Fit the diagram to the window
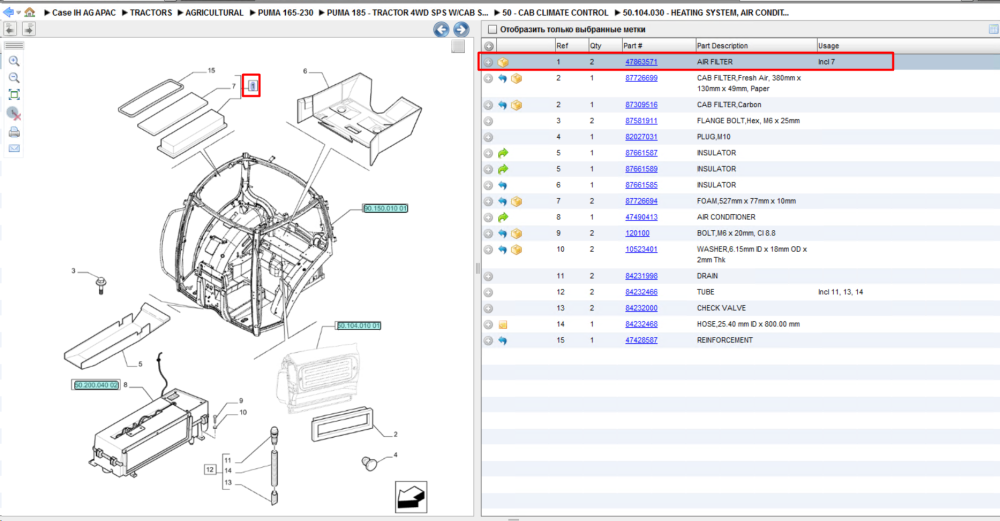1000x521 pixels. point(14,95)
